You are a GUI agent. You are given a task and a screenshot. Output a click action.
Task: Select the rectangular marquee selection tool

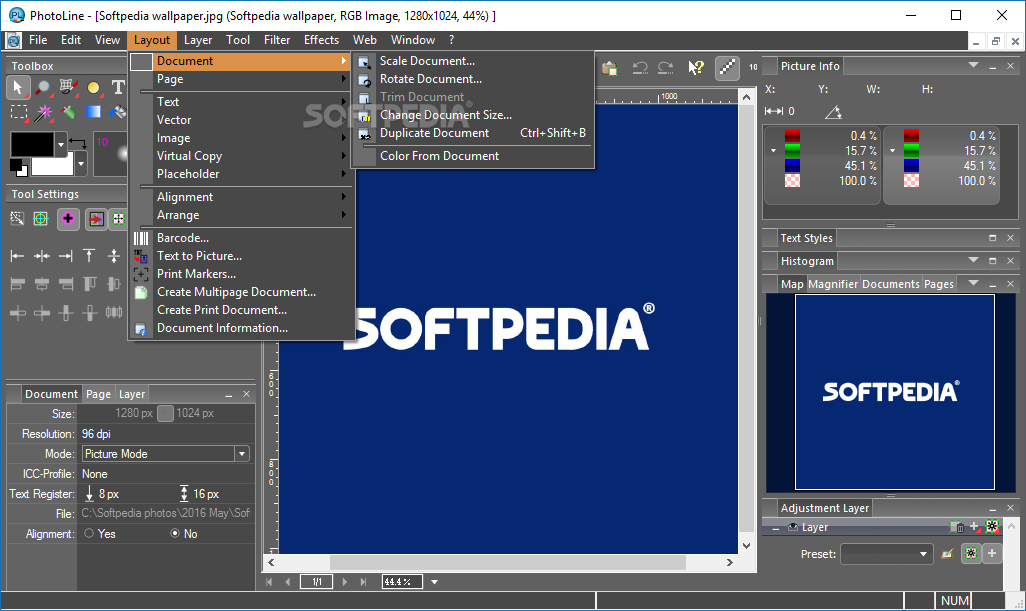tap(19, 113)
